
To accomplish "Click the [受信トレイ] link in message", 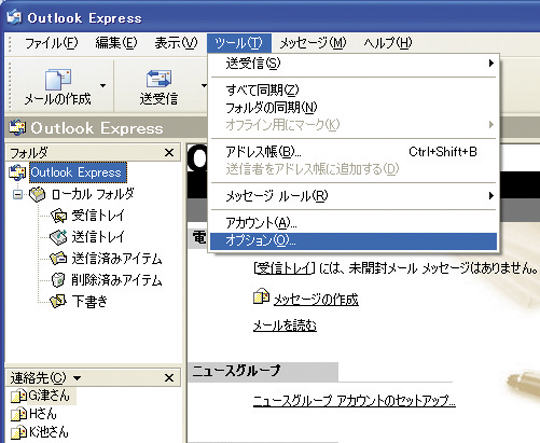I will point(284,268).
